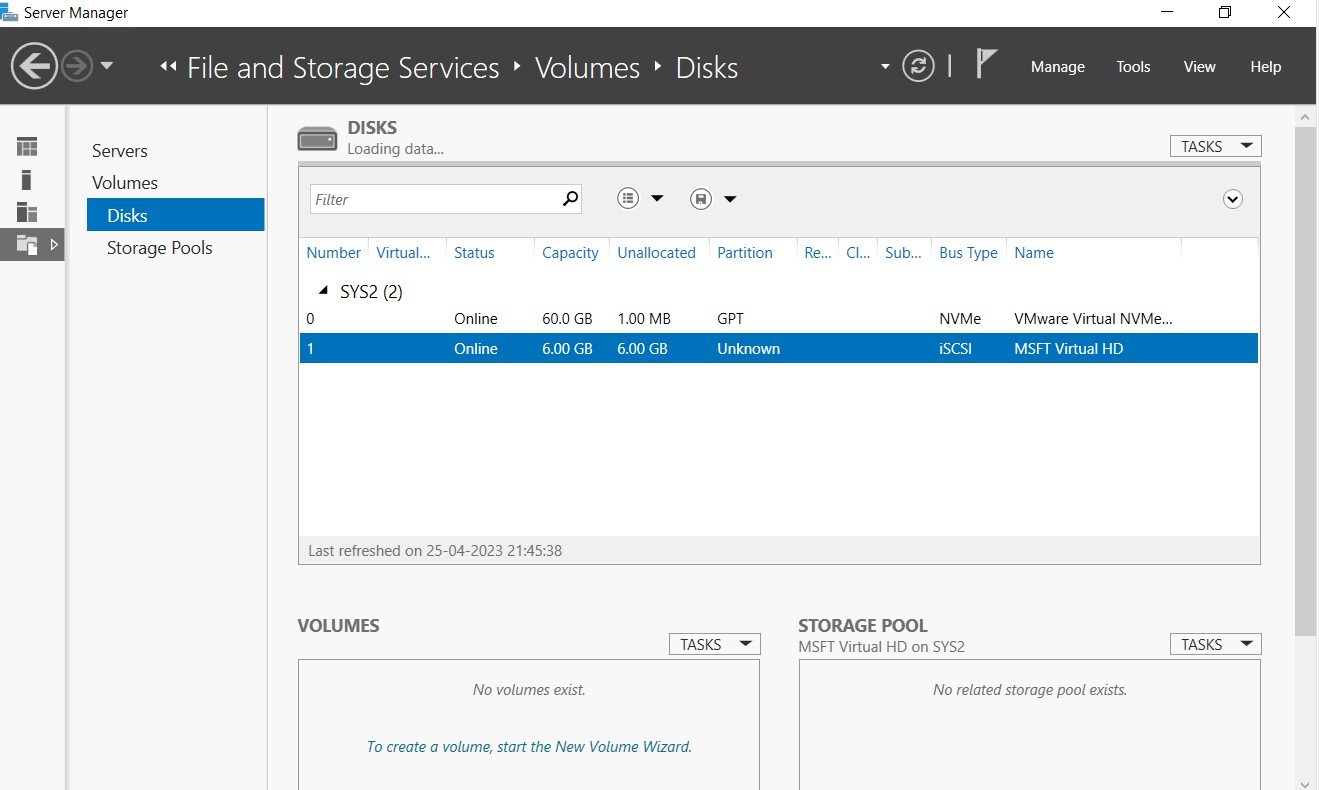
Task: Click the forward navigation arrow
Action: tap(77, 67)
